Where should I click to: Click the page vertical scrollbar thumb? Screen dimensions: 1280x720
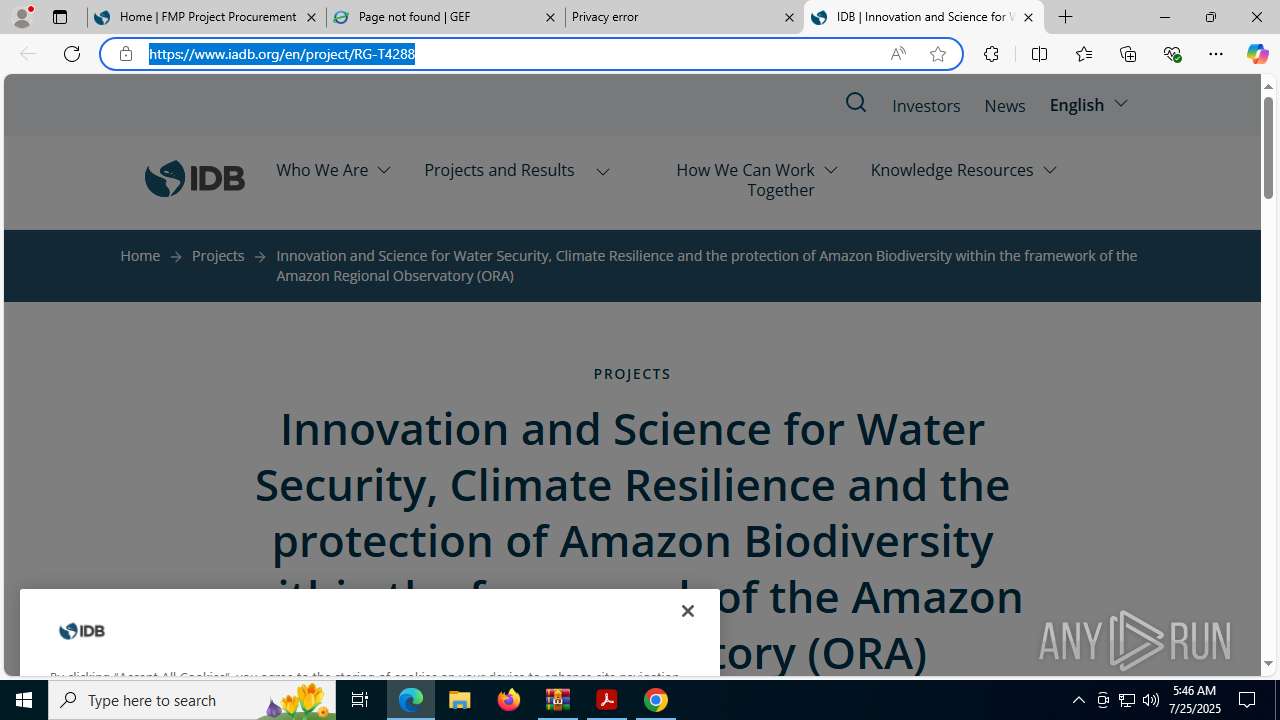coord(1268,147)
